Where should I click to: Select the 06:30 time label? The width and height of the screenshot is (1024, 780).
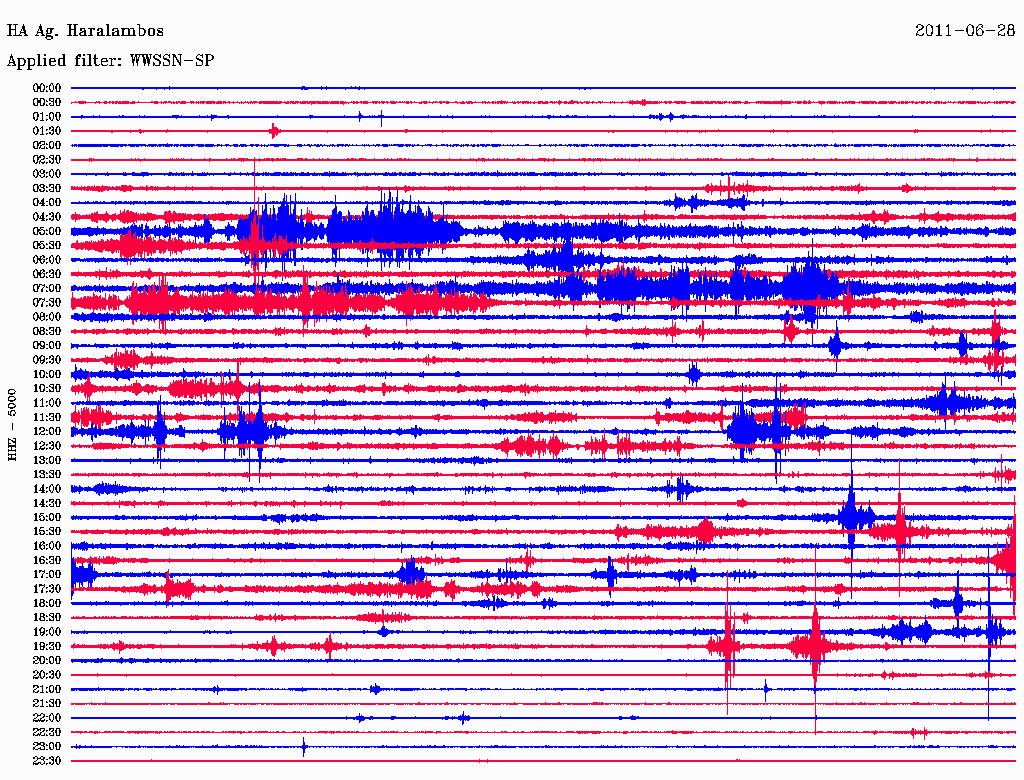[47, 274]
